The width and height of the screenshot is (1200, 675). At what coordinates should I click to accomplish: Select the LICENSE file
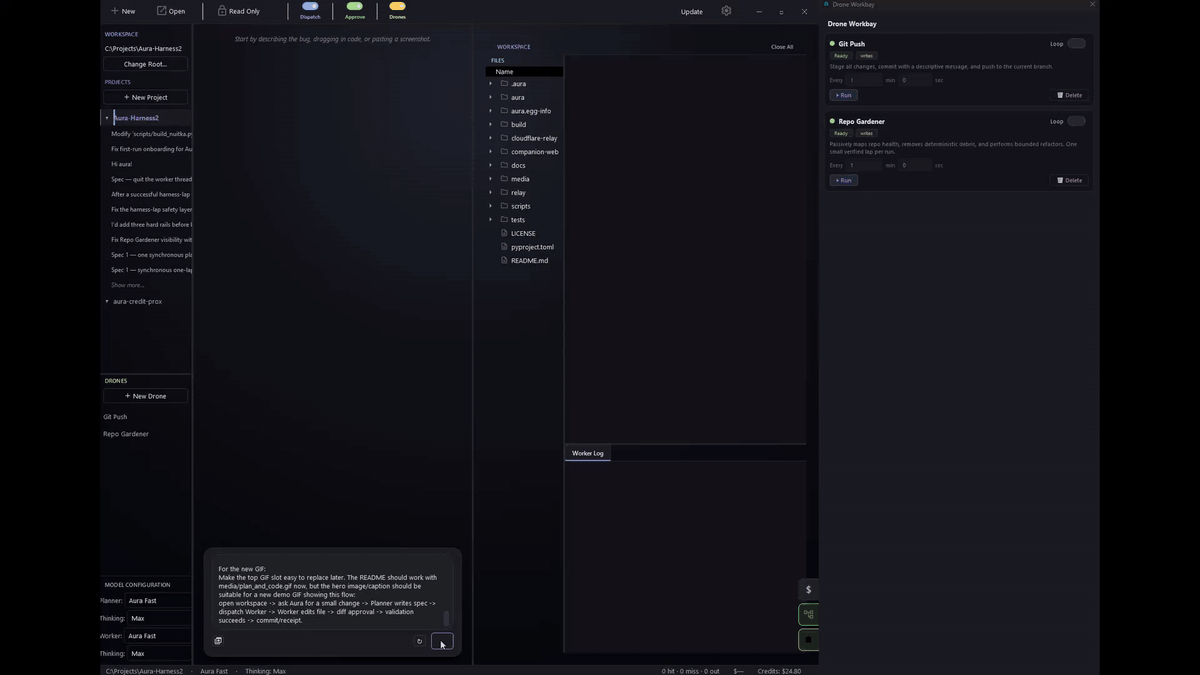coord(523,233)
